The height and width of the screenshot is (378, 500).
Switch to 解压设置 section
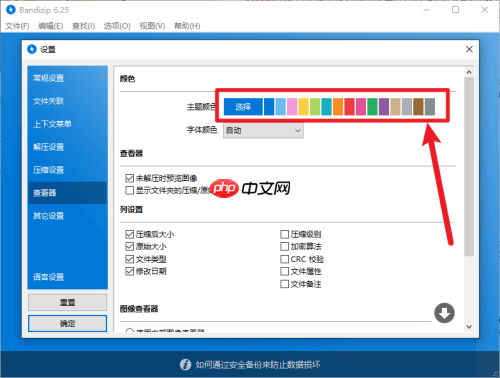pos(67,147)
